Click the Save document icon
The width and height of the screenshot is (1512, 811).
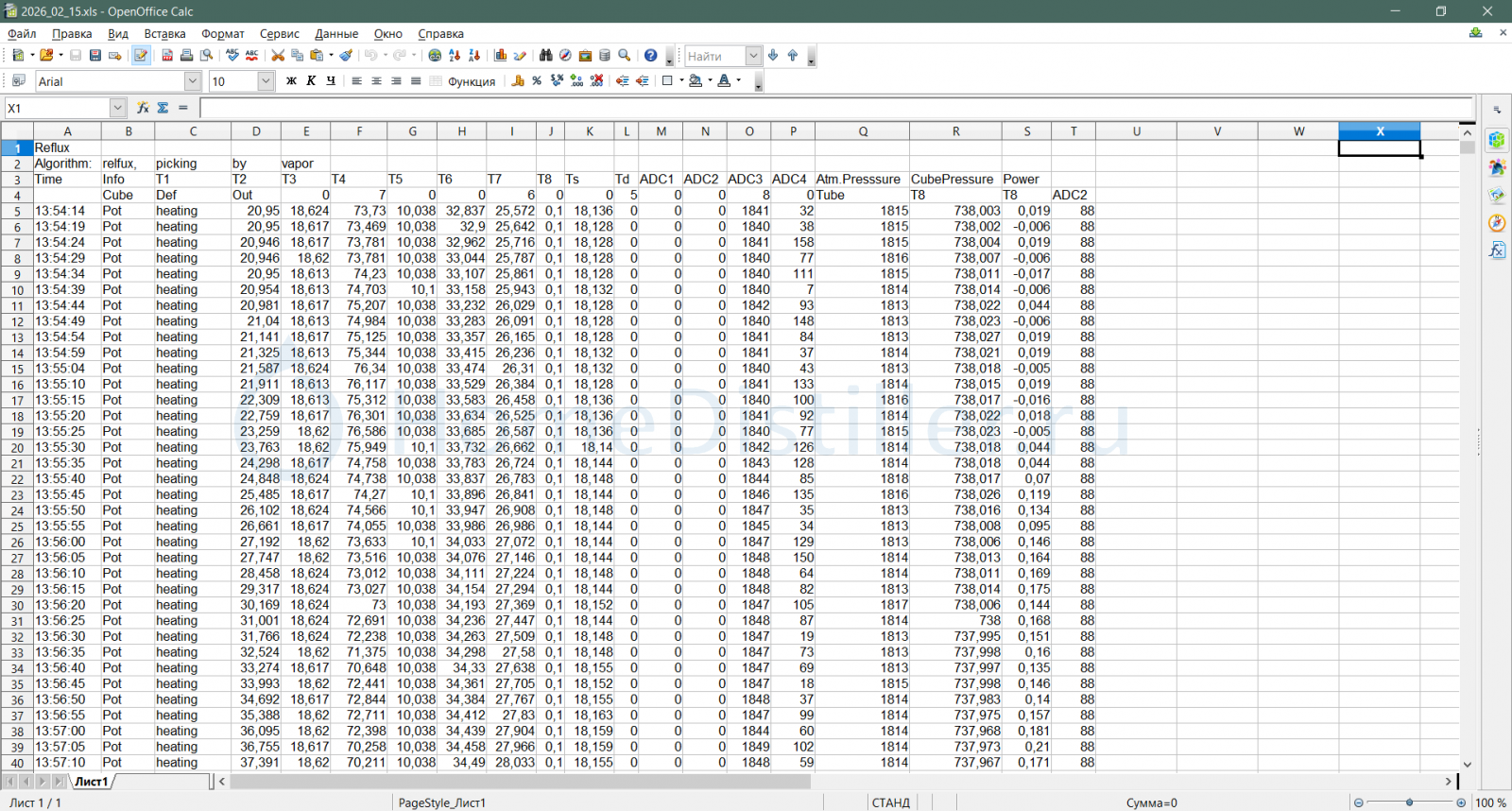(x=94, y=56)
